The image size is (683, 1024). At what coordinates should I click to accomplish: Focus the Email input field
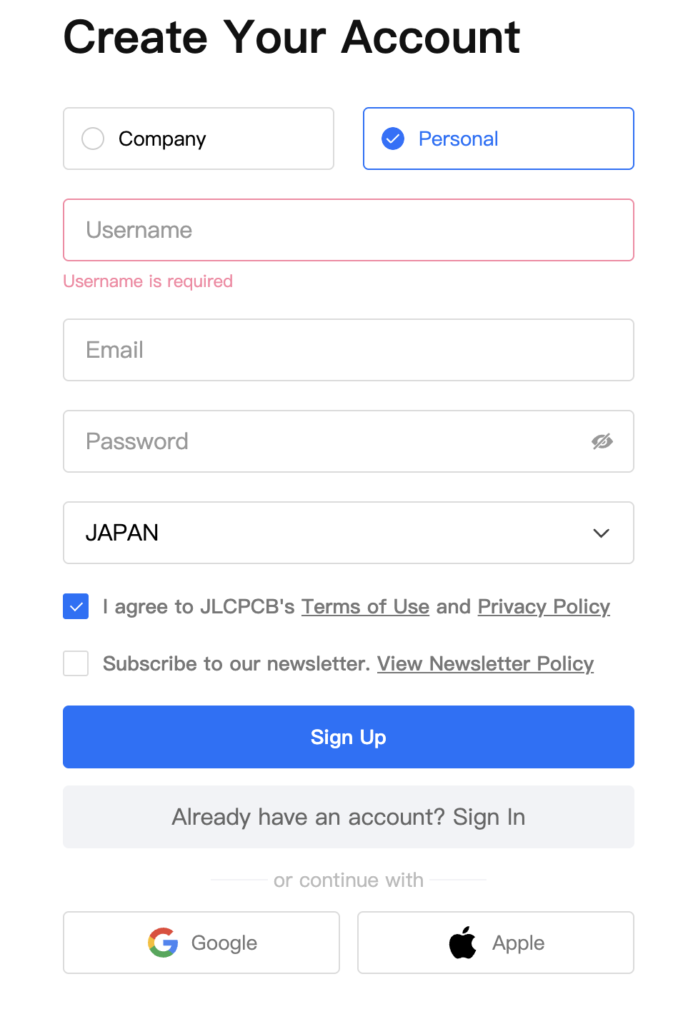[x=349, y=350]
